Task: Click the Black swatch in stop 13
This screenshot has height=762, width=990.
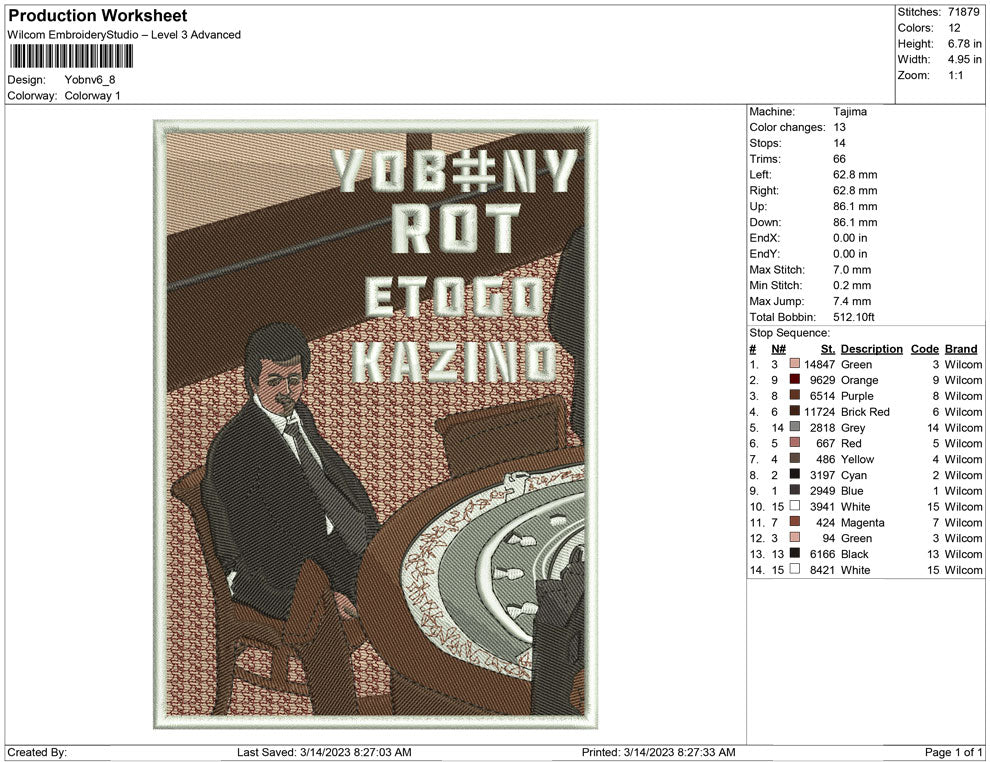Action: (795, 553)
